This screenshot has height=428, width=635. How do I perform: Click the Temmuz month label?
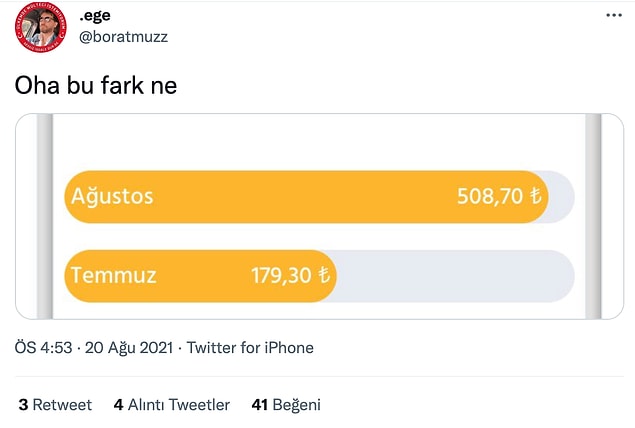pos(113,275)
